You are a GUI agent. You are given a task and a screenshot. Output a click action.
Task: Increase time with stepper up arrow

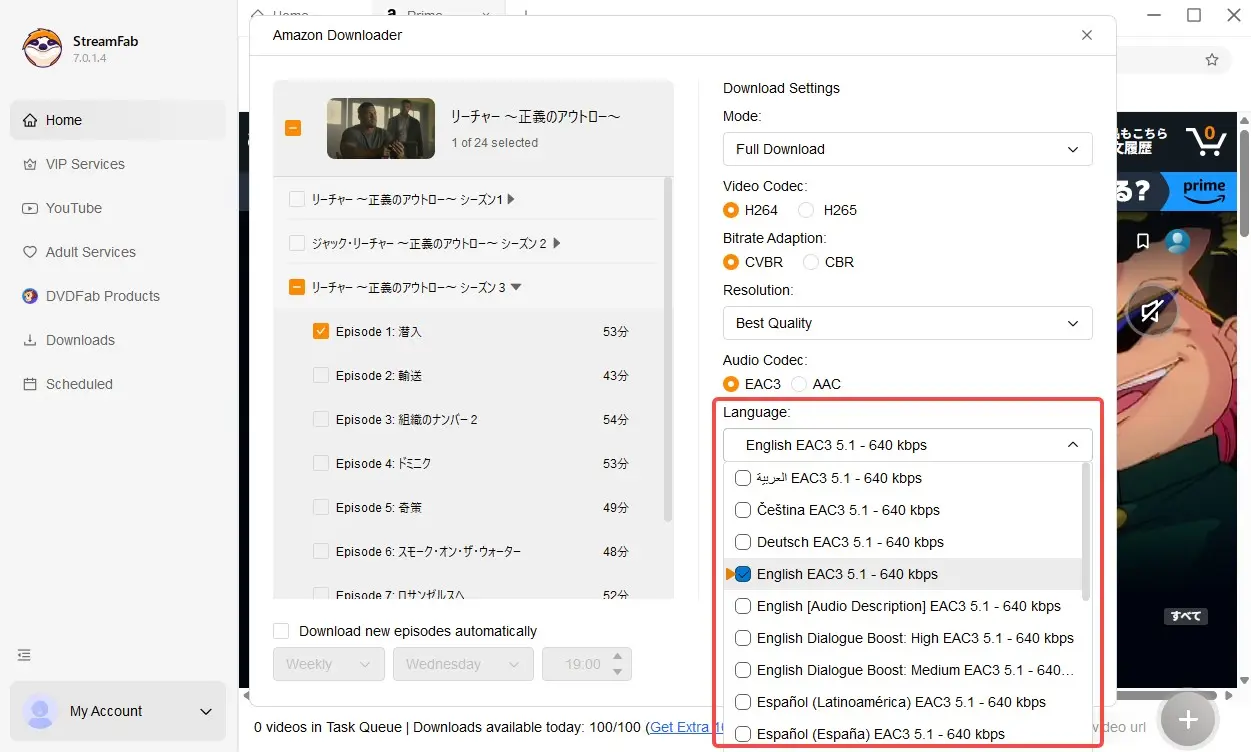pyautogui.click(x=618, y=657)
